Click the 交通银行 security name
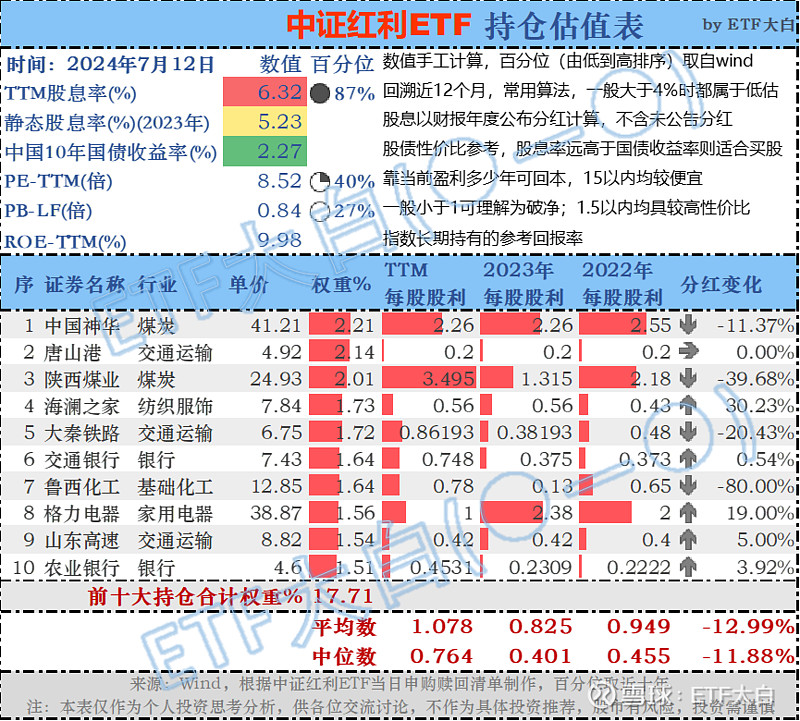 click(82, 460)
